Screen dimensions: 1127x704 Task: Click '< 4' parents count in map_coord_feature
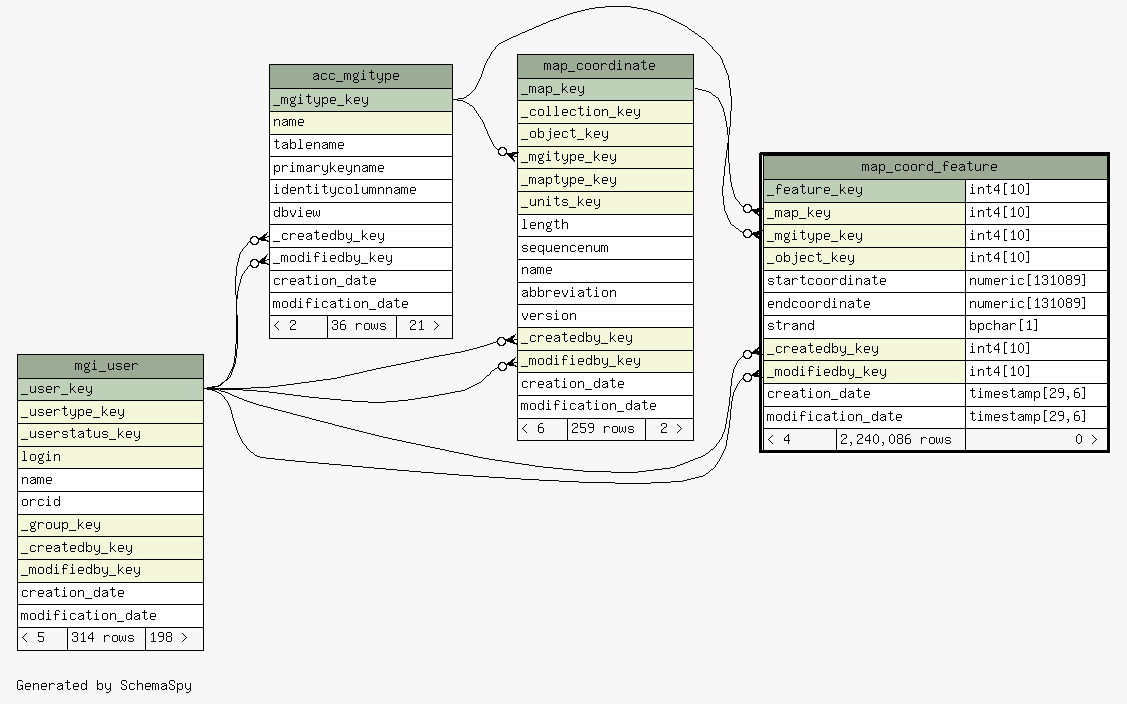point(799,440)
